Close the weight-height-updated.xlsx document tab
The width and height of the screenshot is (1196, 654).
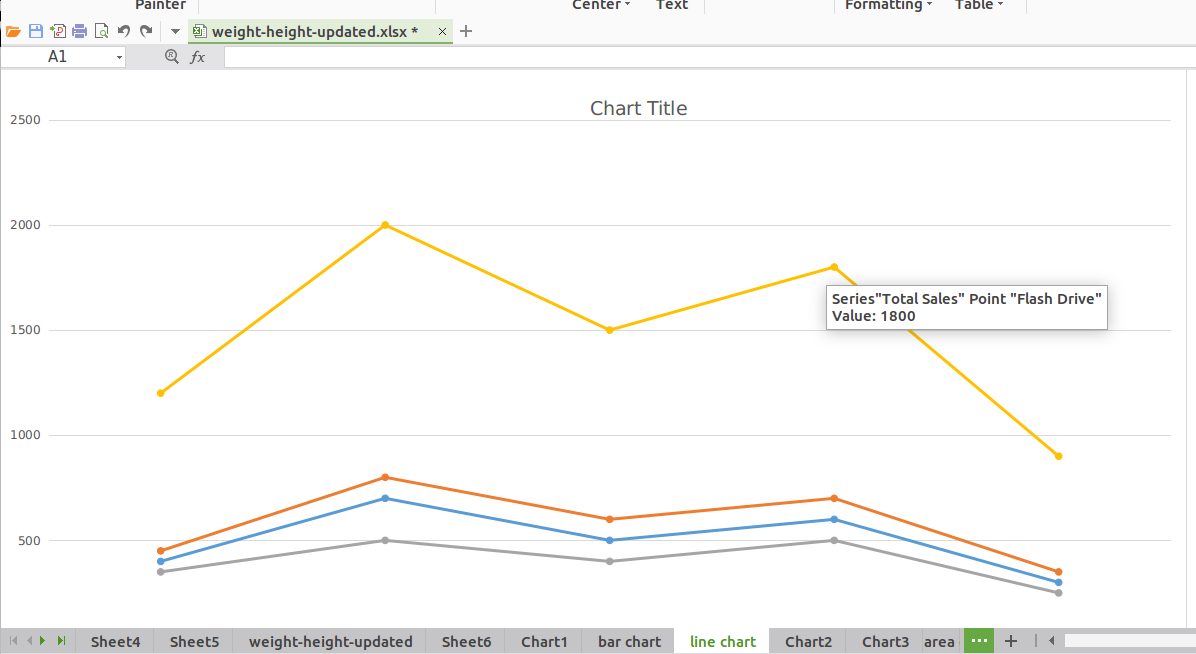click(442, 31)
